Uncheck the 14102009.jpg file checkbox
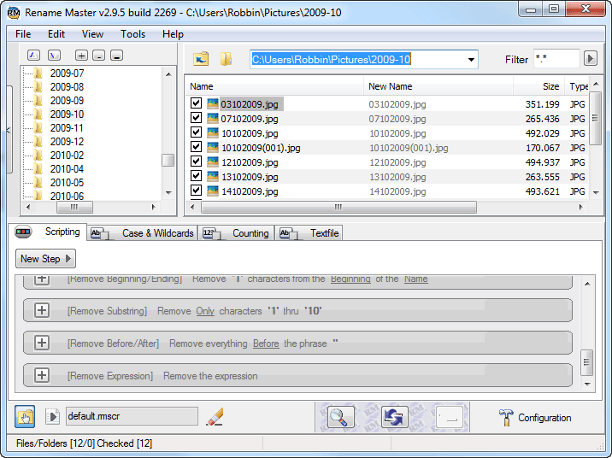The image size is (612, 458). pyautogui.click(x=196, y=190)
